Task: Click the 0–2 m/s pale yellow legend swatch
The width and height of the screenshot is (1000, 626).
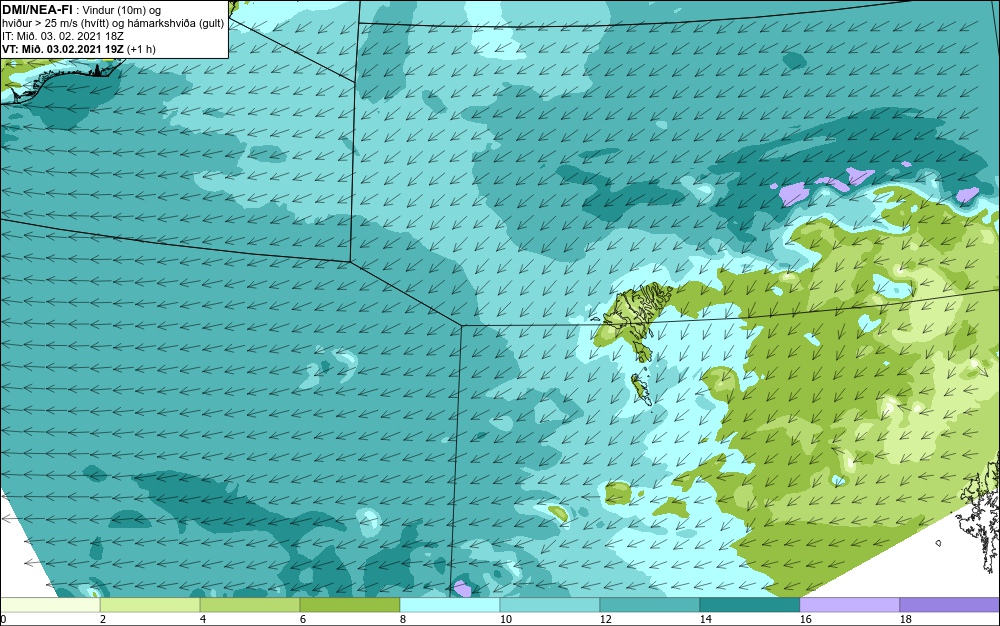Action: [50, 605]
